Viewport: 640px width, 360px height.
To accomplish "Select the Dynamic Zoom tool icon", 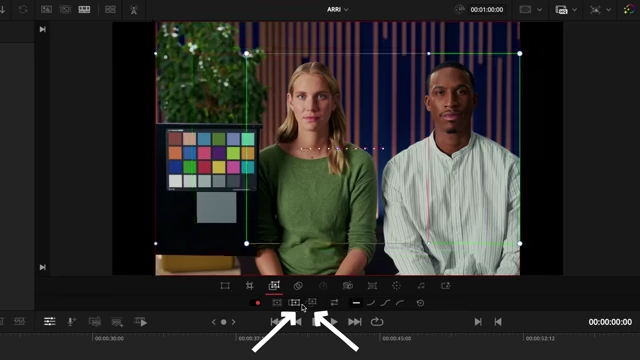I will tap(274, 285).
